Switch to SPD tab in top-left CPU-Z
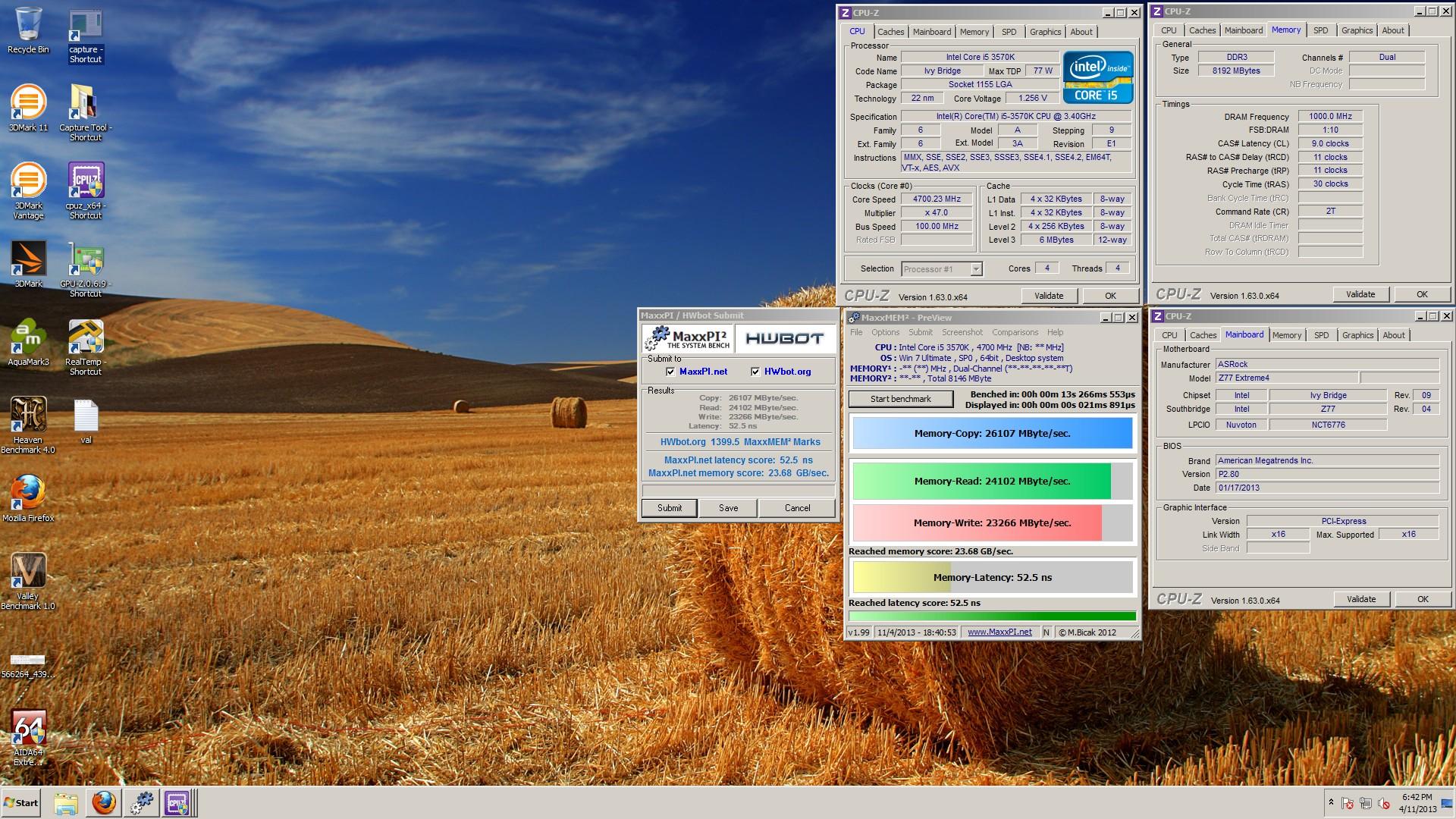This screenshot has width=1456, height=819. click(1009, 32)
